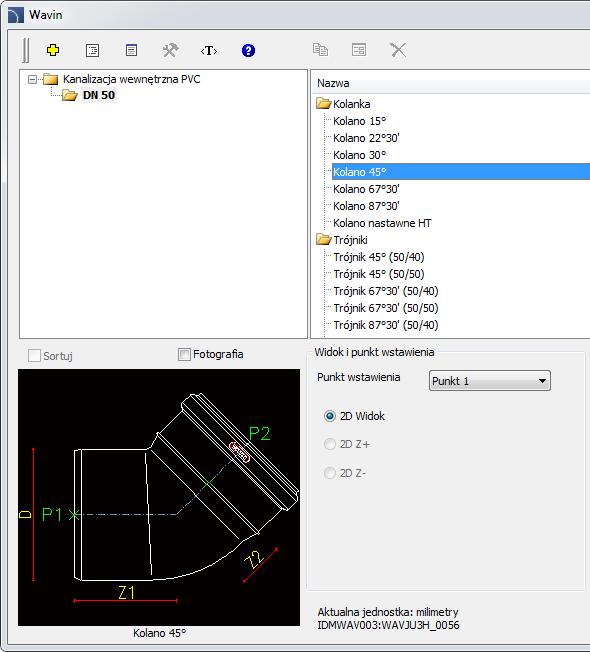Screen dimensions: 590x652
Task: Click the yellow plus add icon
Action: 53,50
